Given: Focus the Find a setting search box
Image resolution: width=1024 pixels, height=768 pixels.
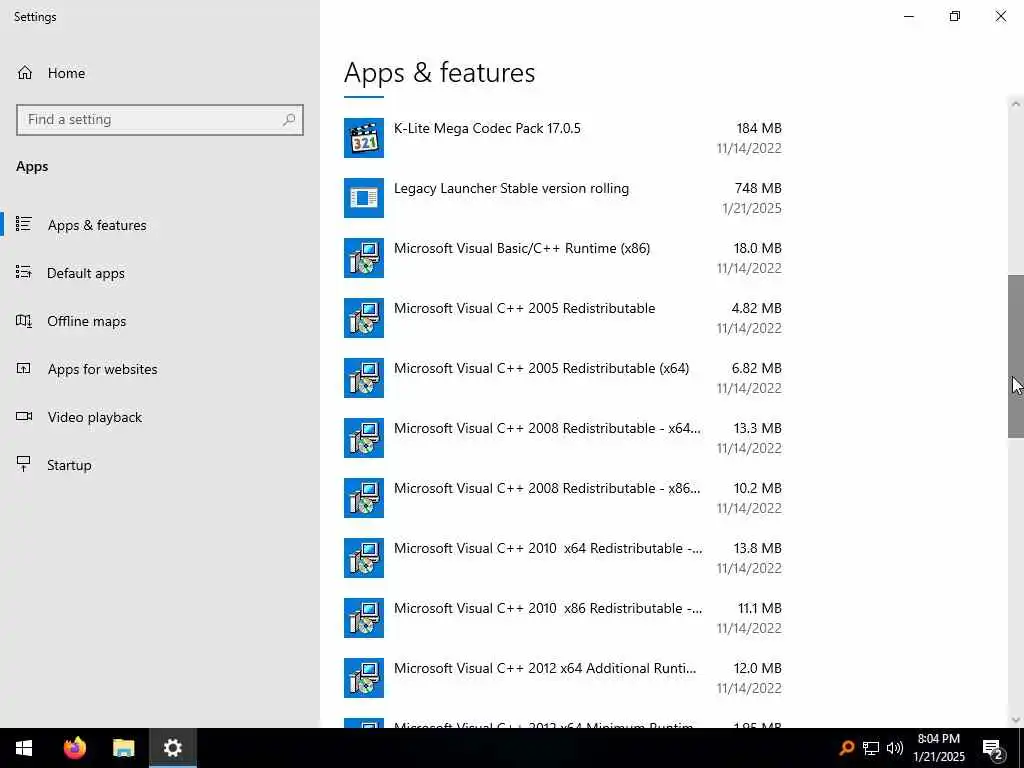Looking at the screenshot, I should pyautogui.click(x=160, y=120).
